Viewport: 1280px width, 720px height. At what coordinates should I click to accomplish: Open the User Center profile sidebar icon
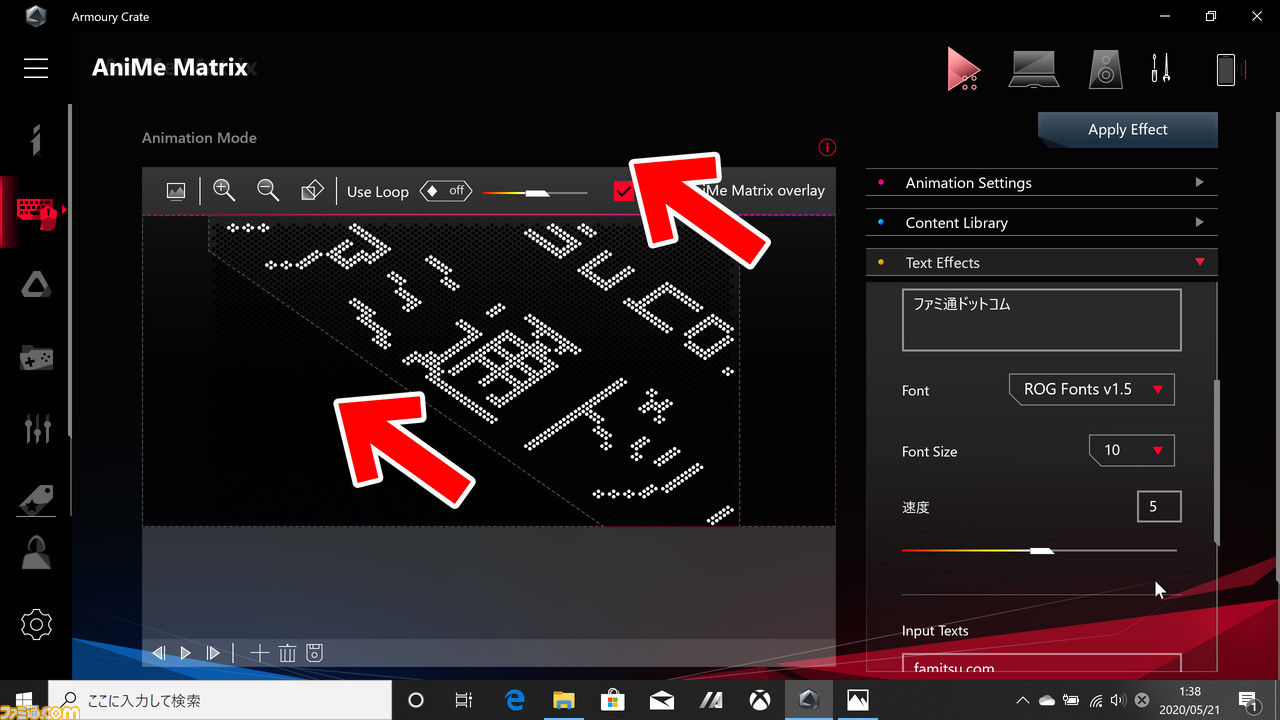pos(36,553)
